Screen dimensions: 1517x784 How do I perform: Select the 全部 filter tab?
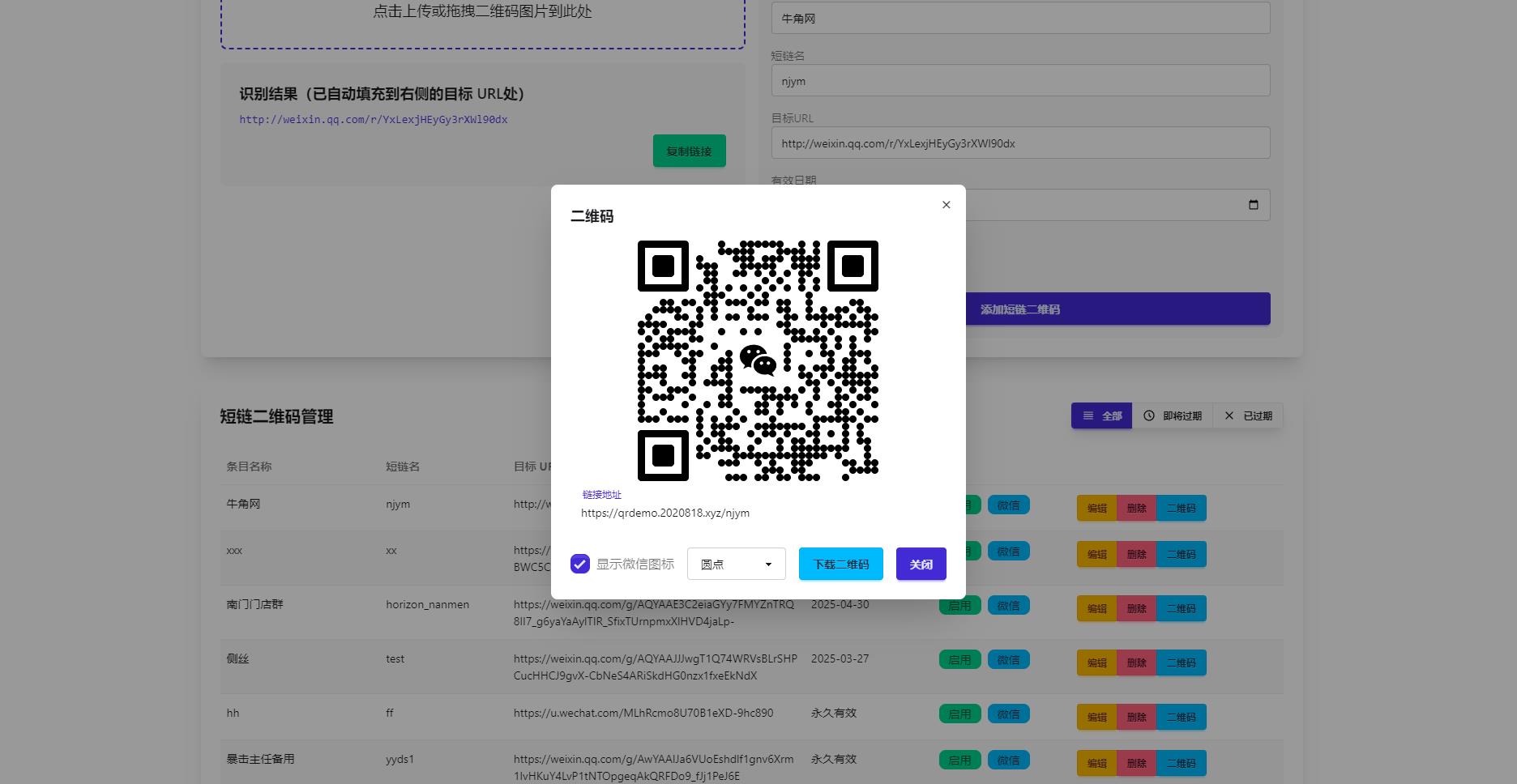1101,415
